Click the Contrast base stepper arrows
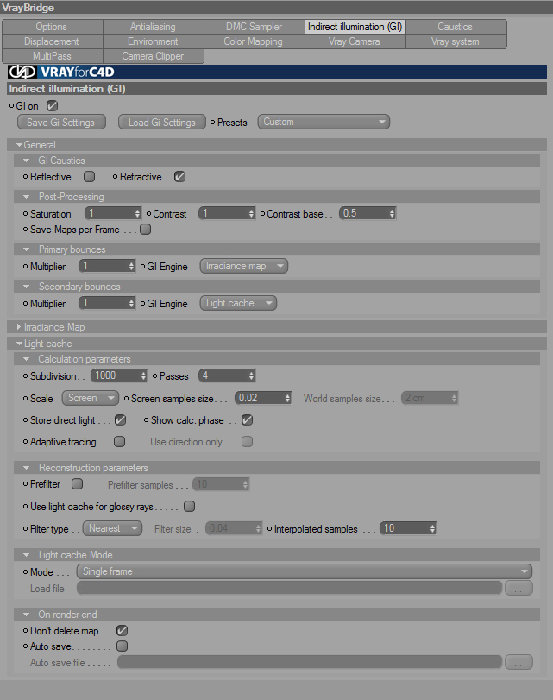The image size is (553, 700). pyautogui.click(x=392, y=213)
